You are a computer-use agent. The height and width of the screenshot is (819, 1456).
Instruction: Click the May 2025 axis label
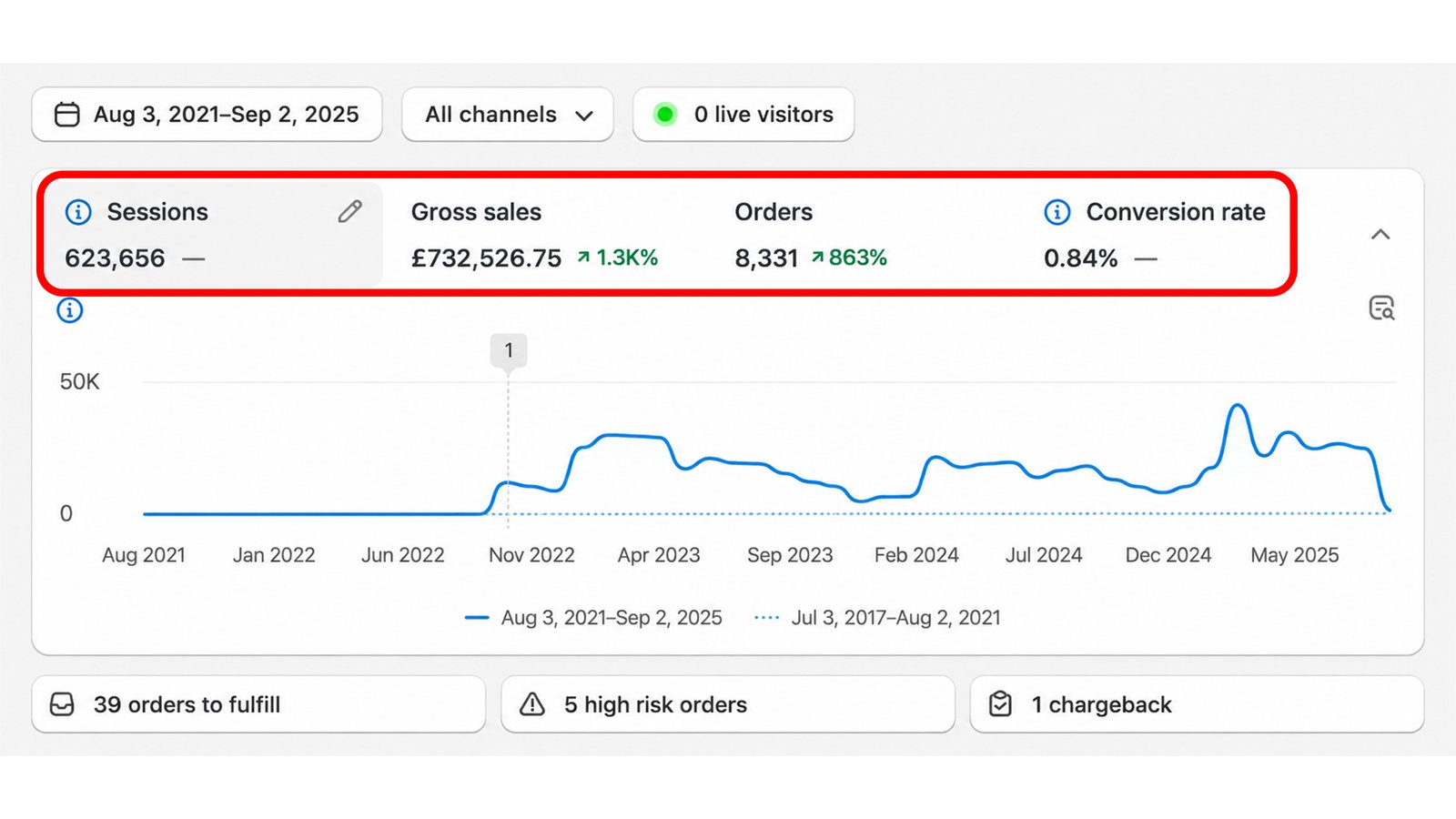pos(1294,555)
